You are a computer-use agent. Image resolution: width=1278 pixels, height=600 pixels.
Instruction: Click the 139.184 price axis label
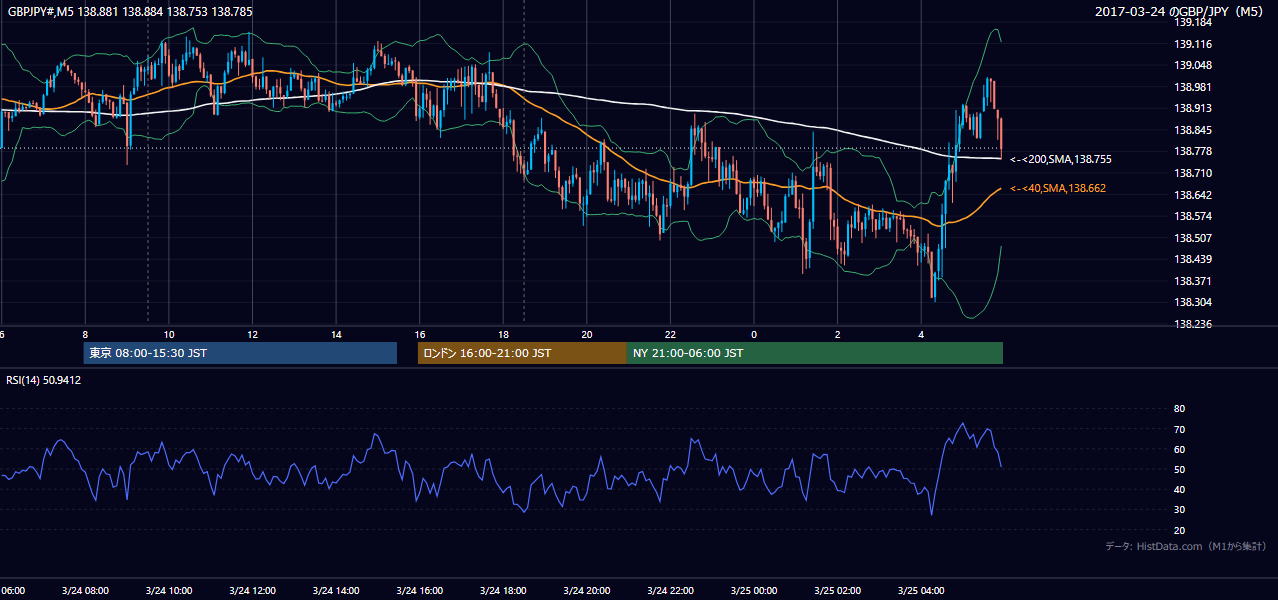[1193, 22]
